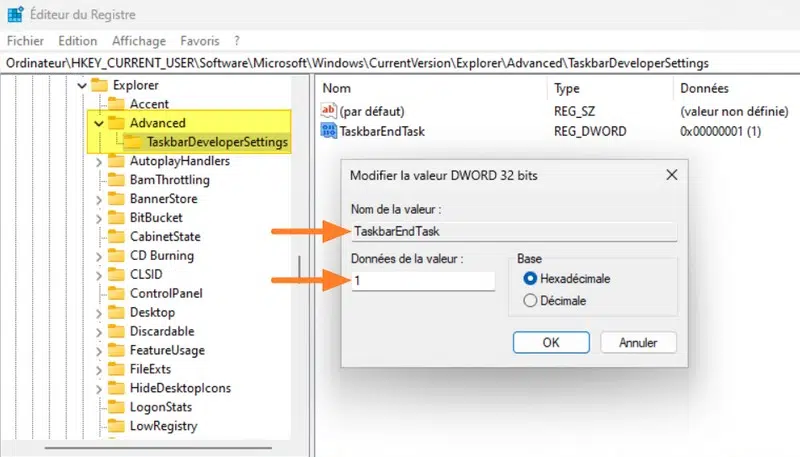The width and height of the screenshot is (800, 457).
Task: Click the (valeur non définie) data cell
Action: (x=734, y=111)
